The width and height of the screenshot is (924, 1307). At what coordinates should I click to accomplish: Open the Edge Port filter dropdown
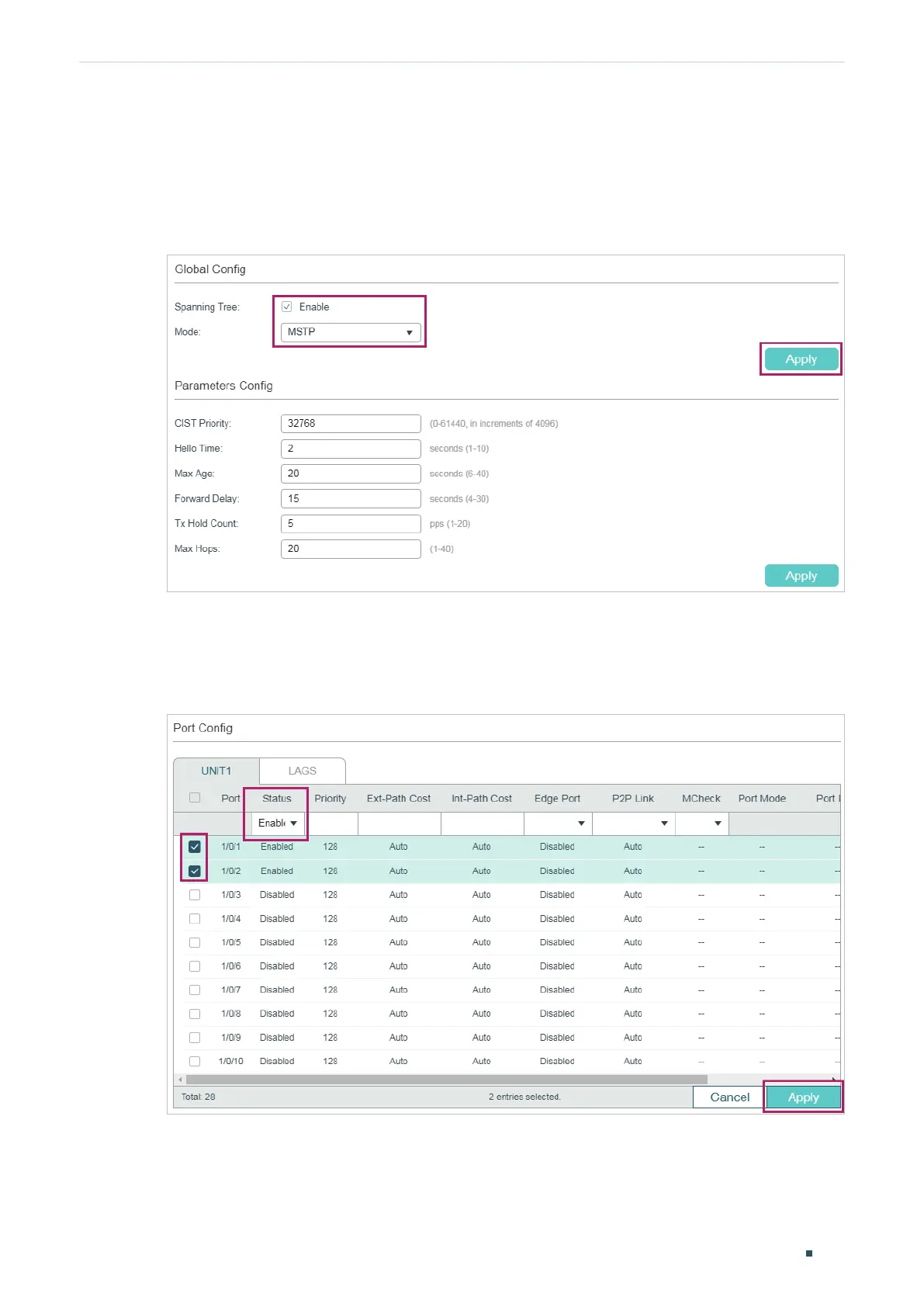(x=558, y=823)
